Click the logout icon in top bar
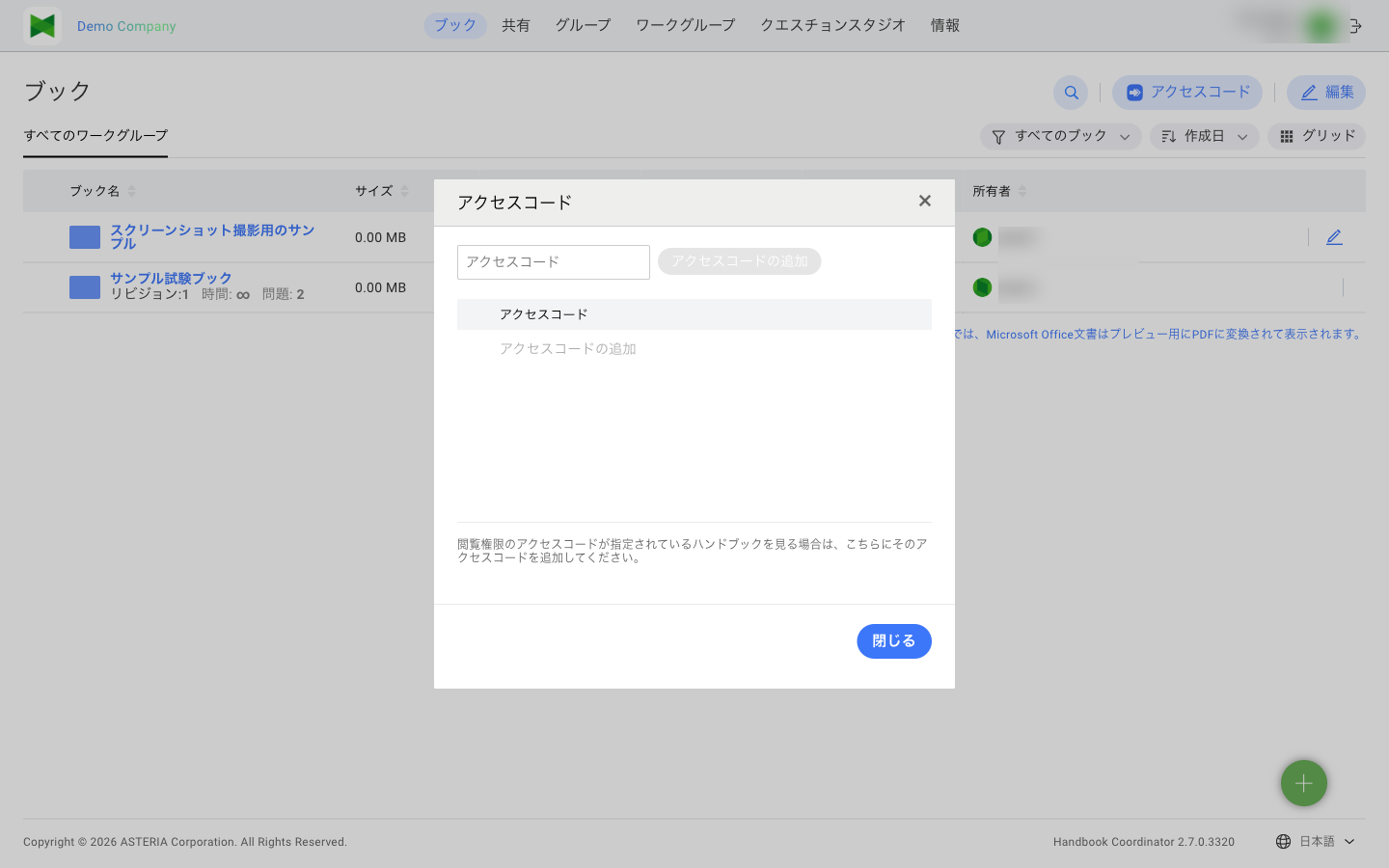Screen dimensions: 1389x868 pos(1355,26)
